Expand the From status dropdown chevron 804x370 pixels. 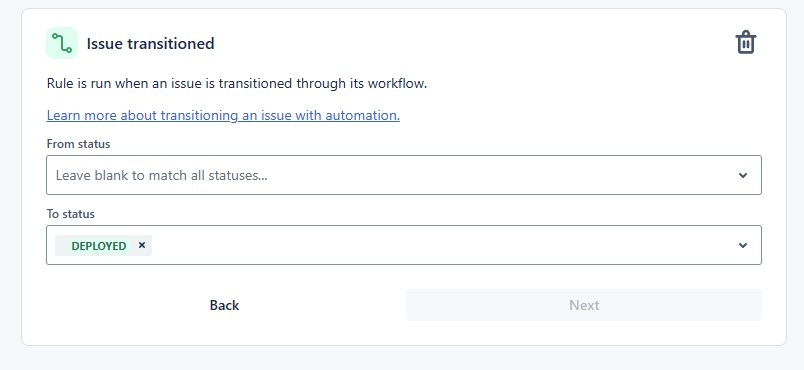click(742, 175)
